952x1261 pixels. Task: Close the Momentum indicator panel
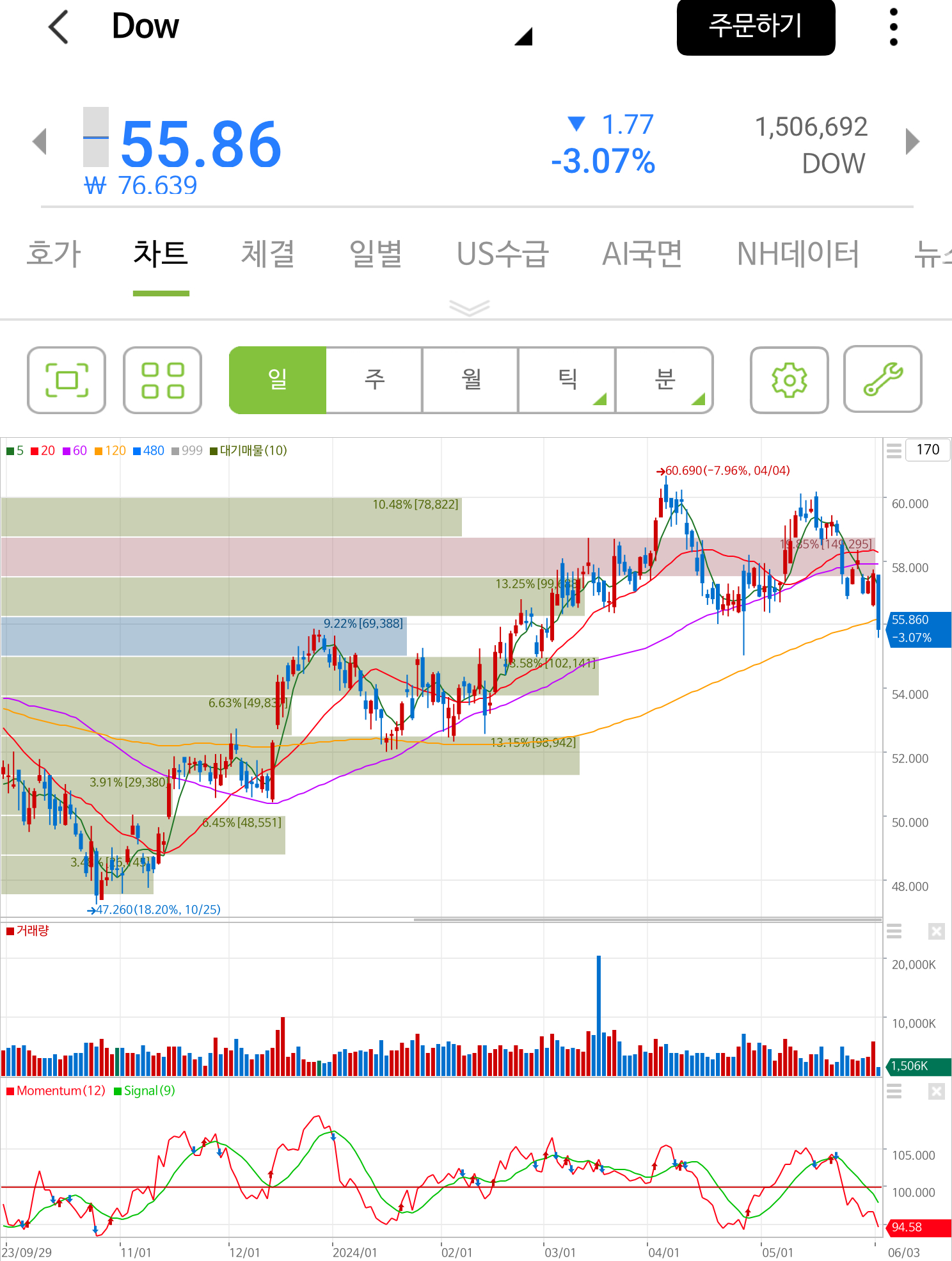click(x=937, y=1091)
